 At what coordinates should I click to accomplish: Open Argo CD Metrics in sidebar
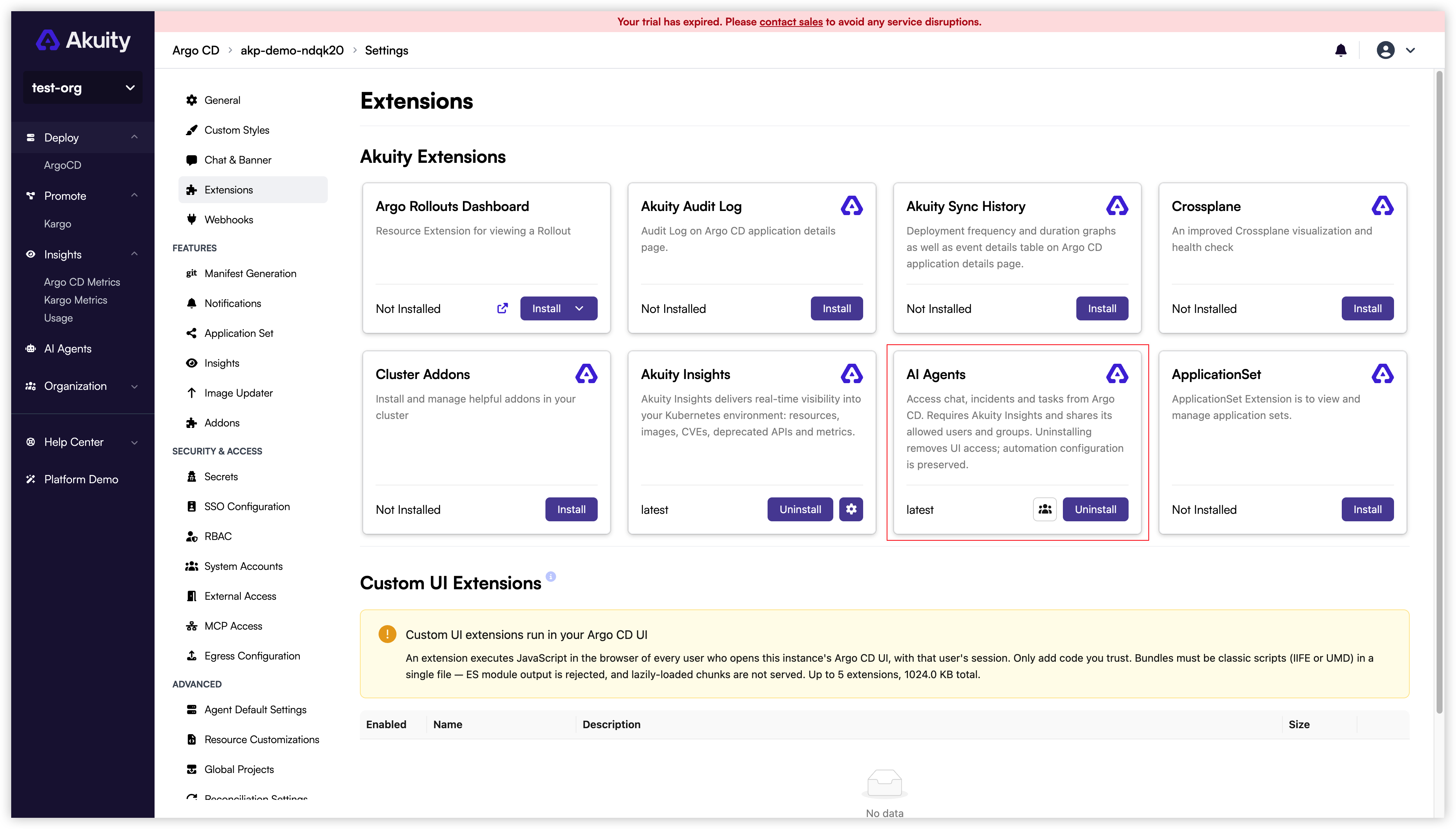click(82, 282)
